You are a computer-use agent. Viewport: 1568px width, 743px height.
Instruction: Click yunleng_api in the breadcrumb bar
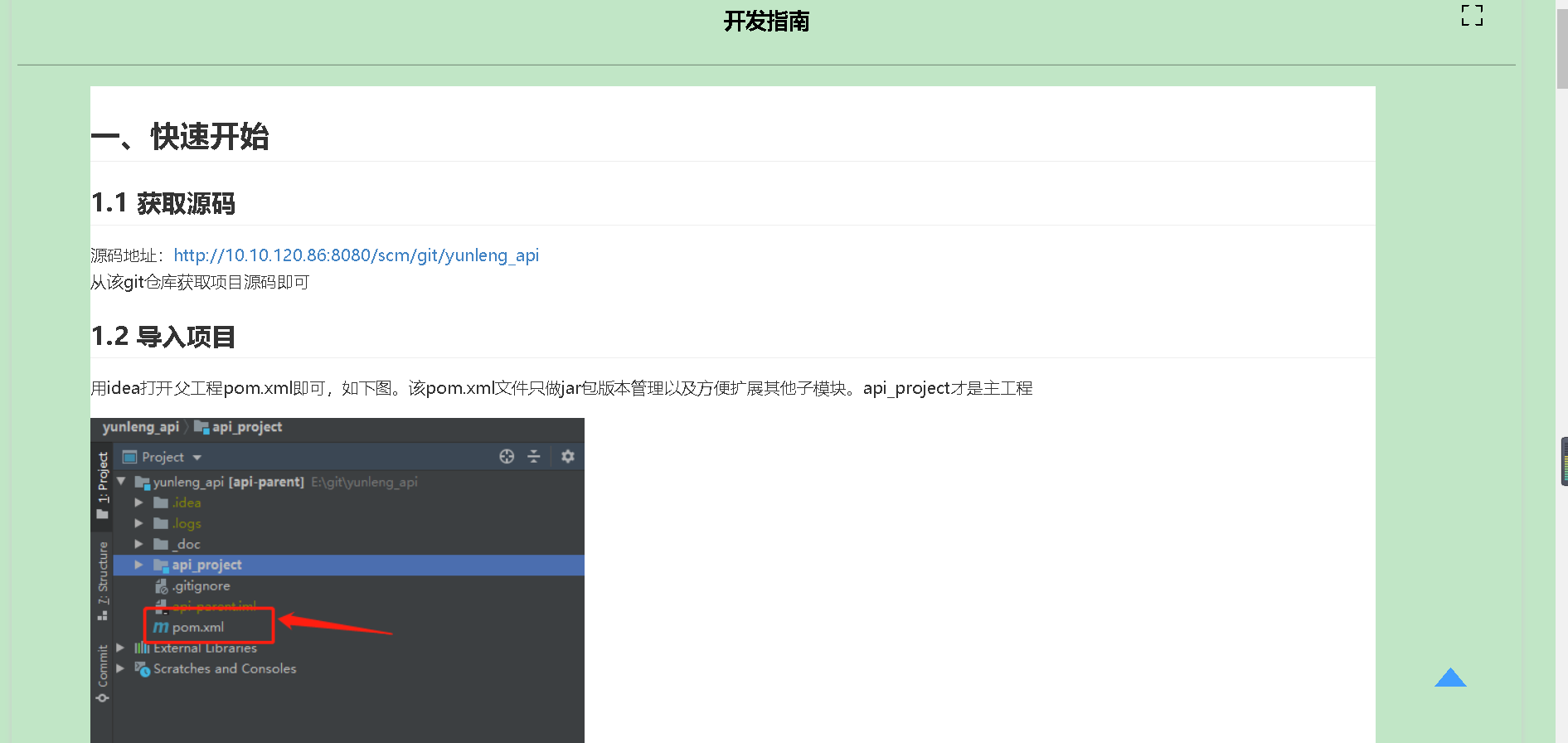pyautogui.click(x=141, y=427)
